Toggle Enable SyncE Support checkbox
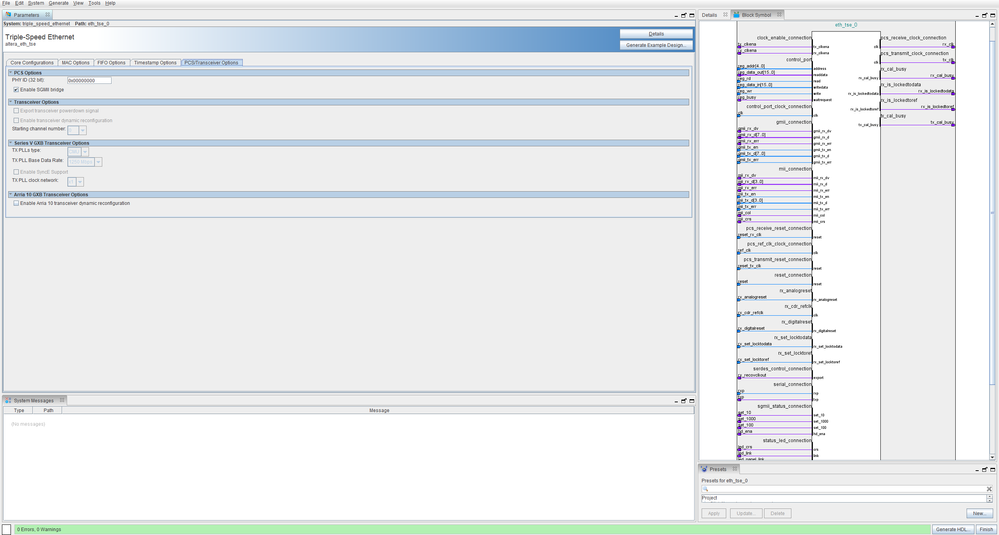The width and height of the screenshot is (999, 535). 16,172
